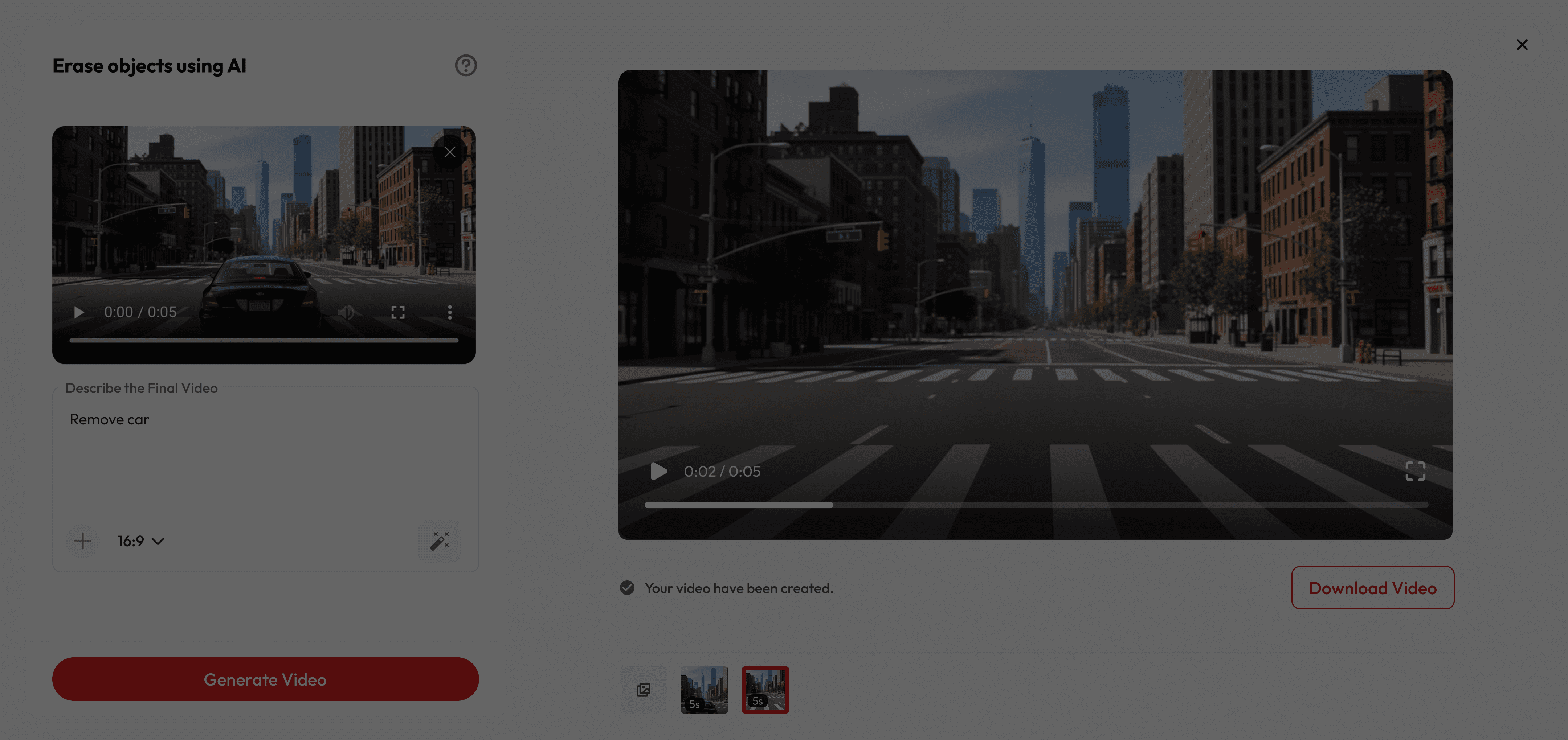Mute the source video volume
Image resolution: width=1568 pixels, height=740 pixels.
(x=346, y=312)
